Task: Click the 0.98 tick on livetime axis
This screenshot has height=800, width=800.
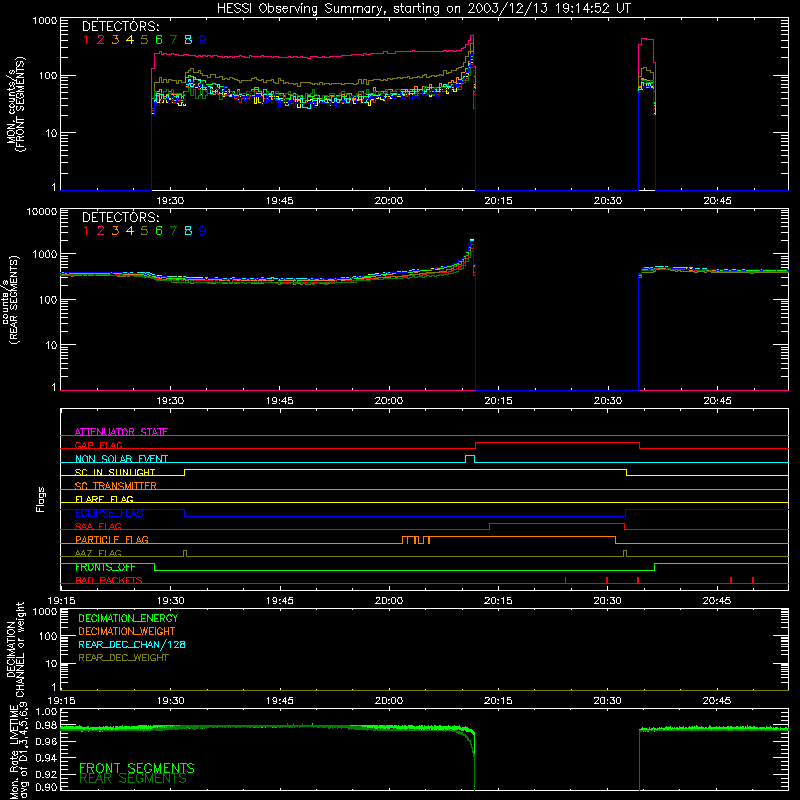Action: tap(46, 726)
